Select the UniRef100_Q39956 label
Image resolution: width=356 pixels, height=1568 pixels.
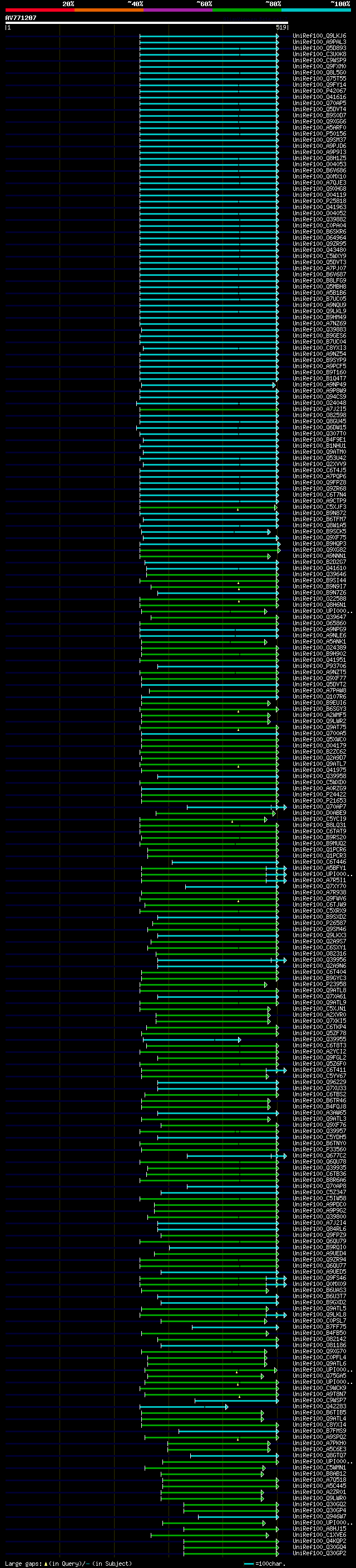click(319, 959)
